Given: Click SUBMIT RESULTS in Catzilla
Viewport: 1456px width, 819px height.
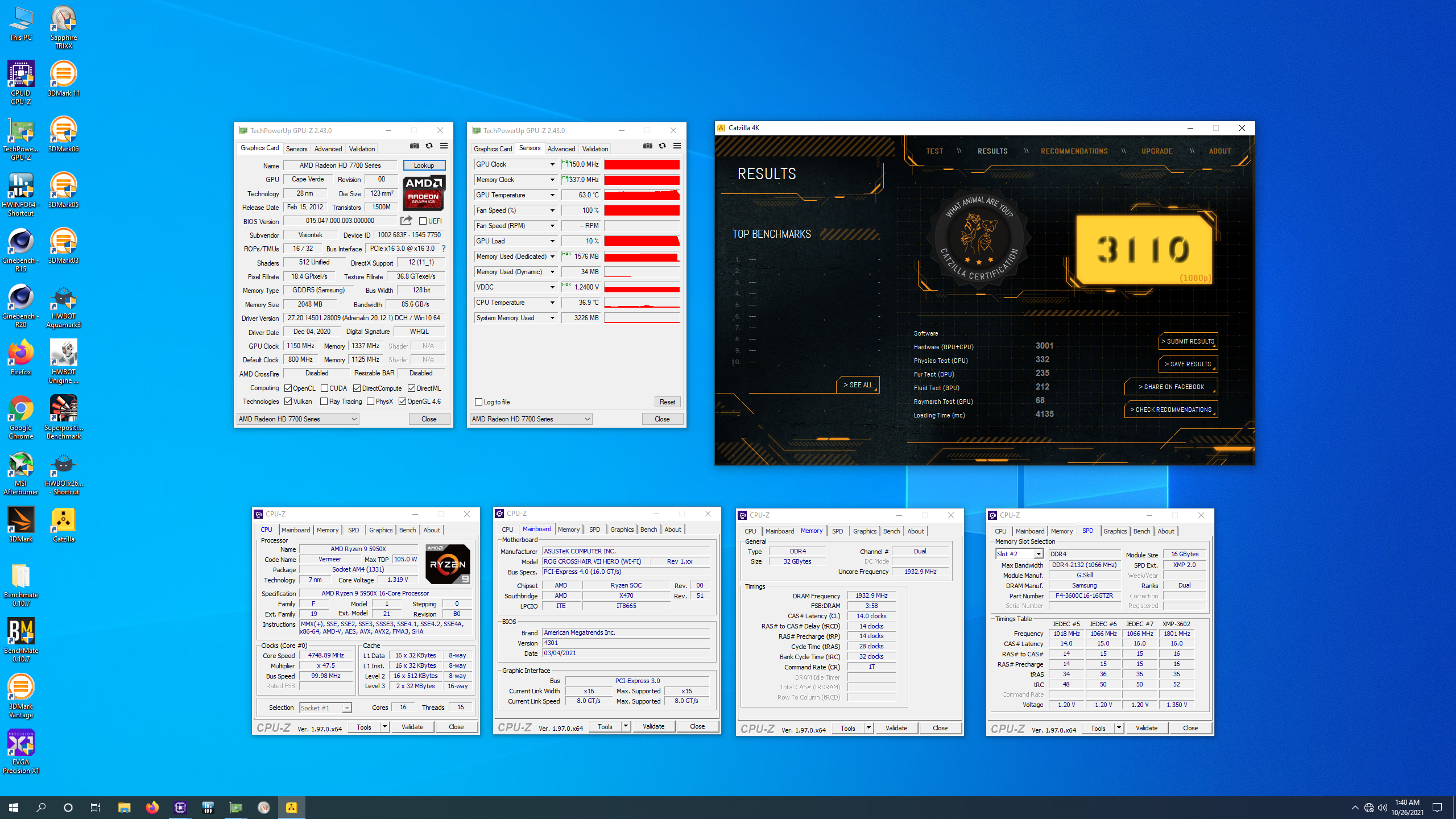Looking at the screenshot, I should (1188, 341).
